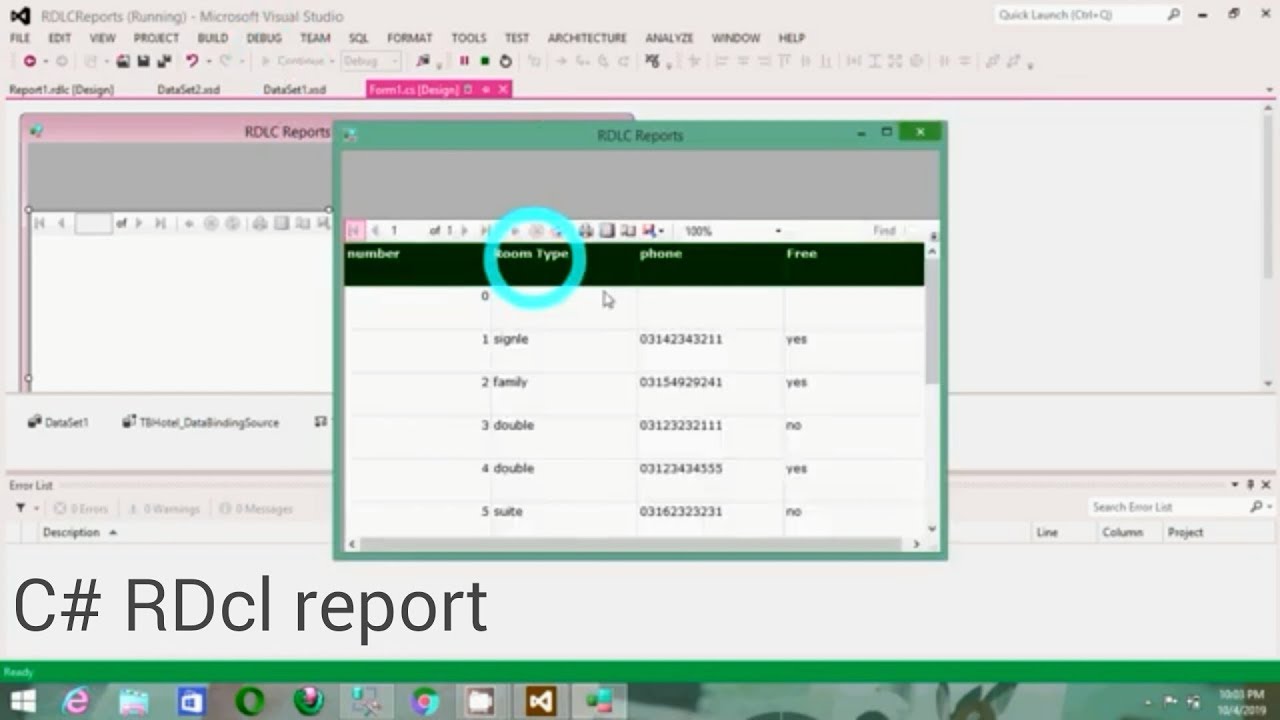Image resolution: width=1280 pixels, height=720 pixels.
Task: Select TBHotel_DataBindingSource component in tray
Action: 200,423
